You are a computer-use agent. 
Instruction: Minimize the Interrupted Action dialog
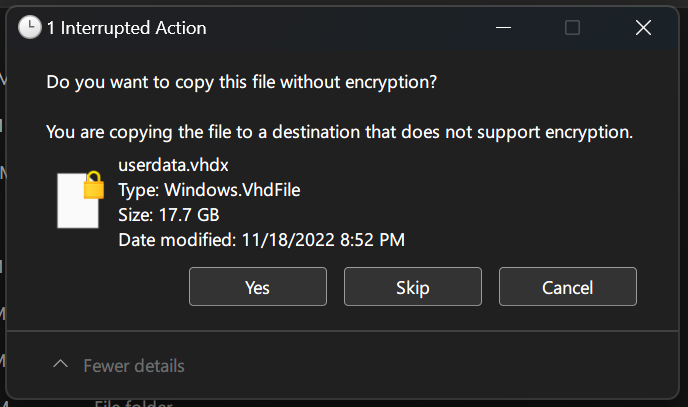(501, 28)
